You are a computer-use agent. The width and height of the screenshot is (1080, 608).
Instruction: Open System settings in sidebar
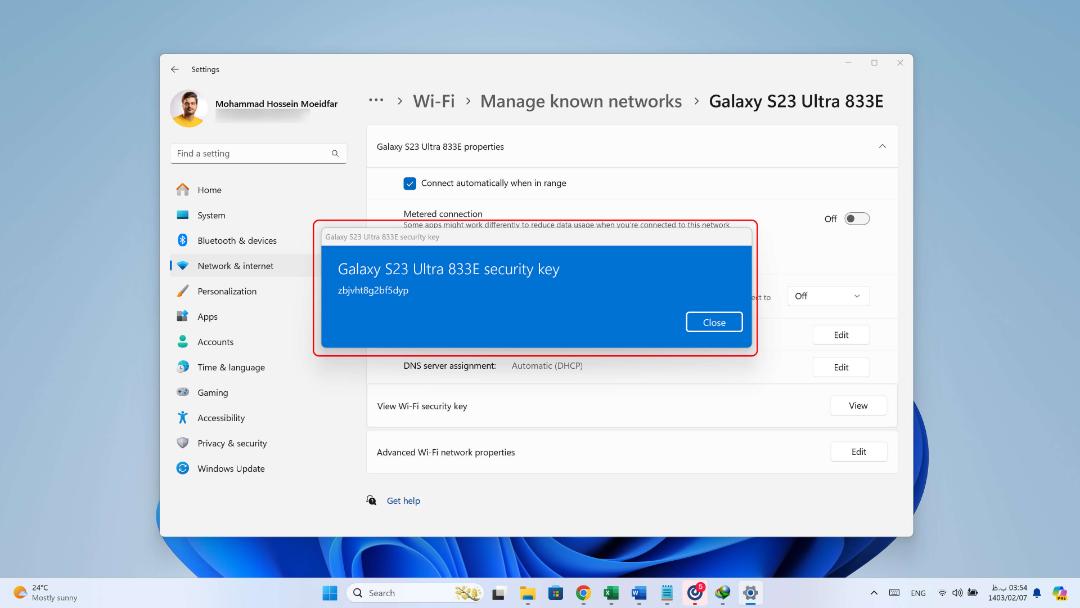[x=211, y=215]
